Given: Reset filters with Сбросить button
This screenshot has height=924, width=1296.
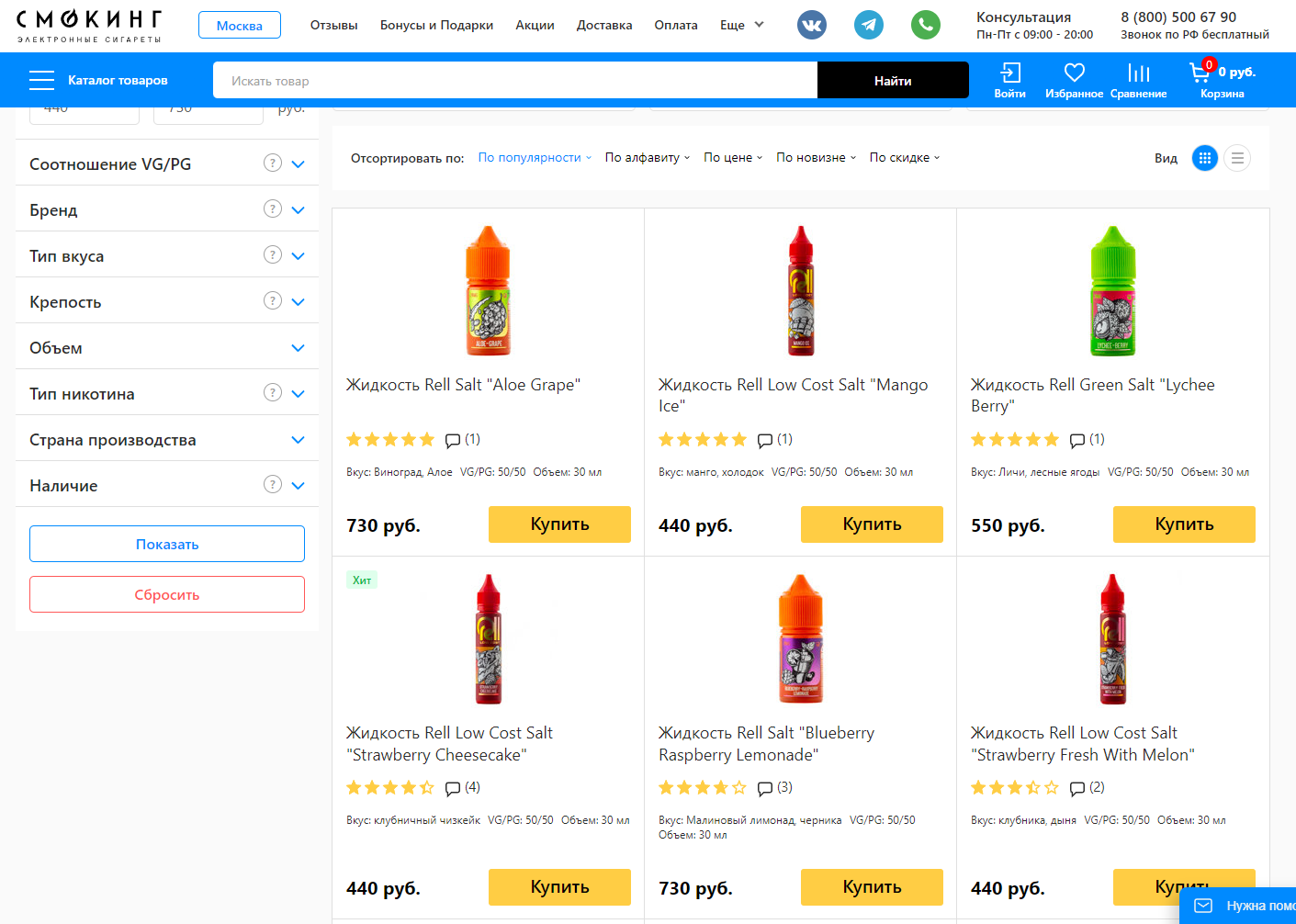Looking at the screenshot, I should pos(167,594).
